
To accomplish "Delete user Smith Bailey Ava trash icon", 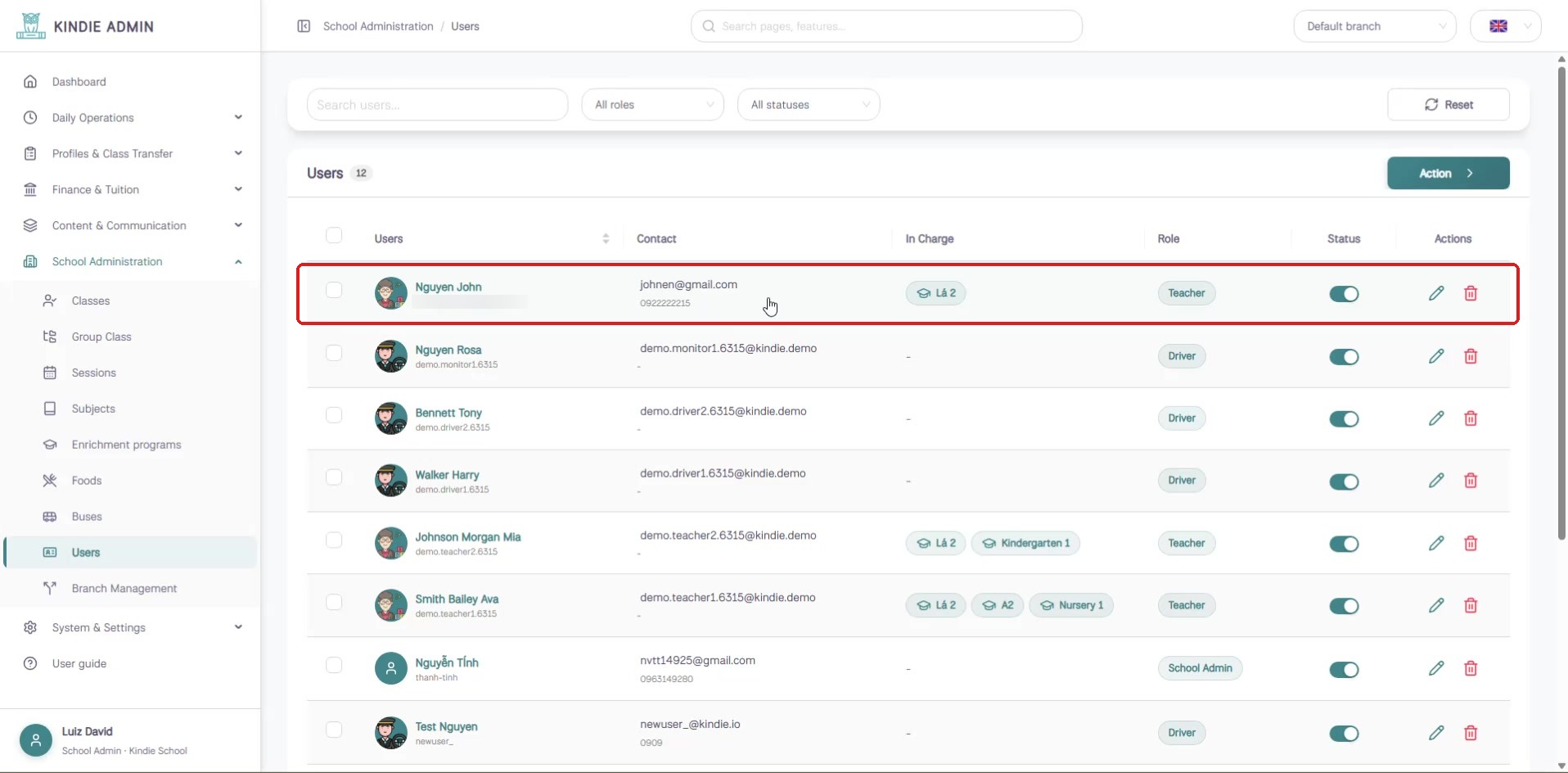I will (1471, 605).
